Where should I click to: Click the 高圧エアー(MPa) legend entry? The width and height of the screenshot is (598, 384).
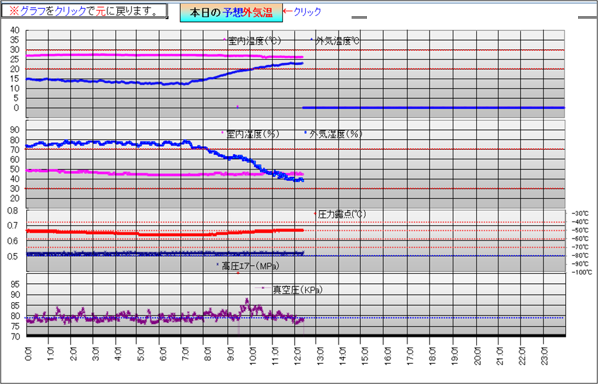click(248, 266)
